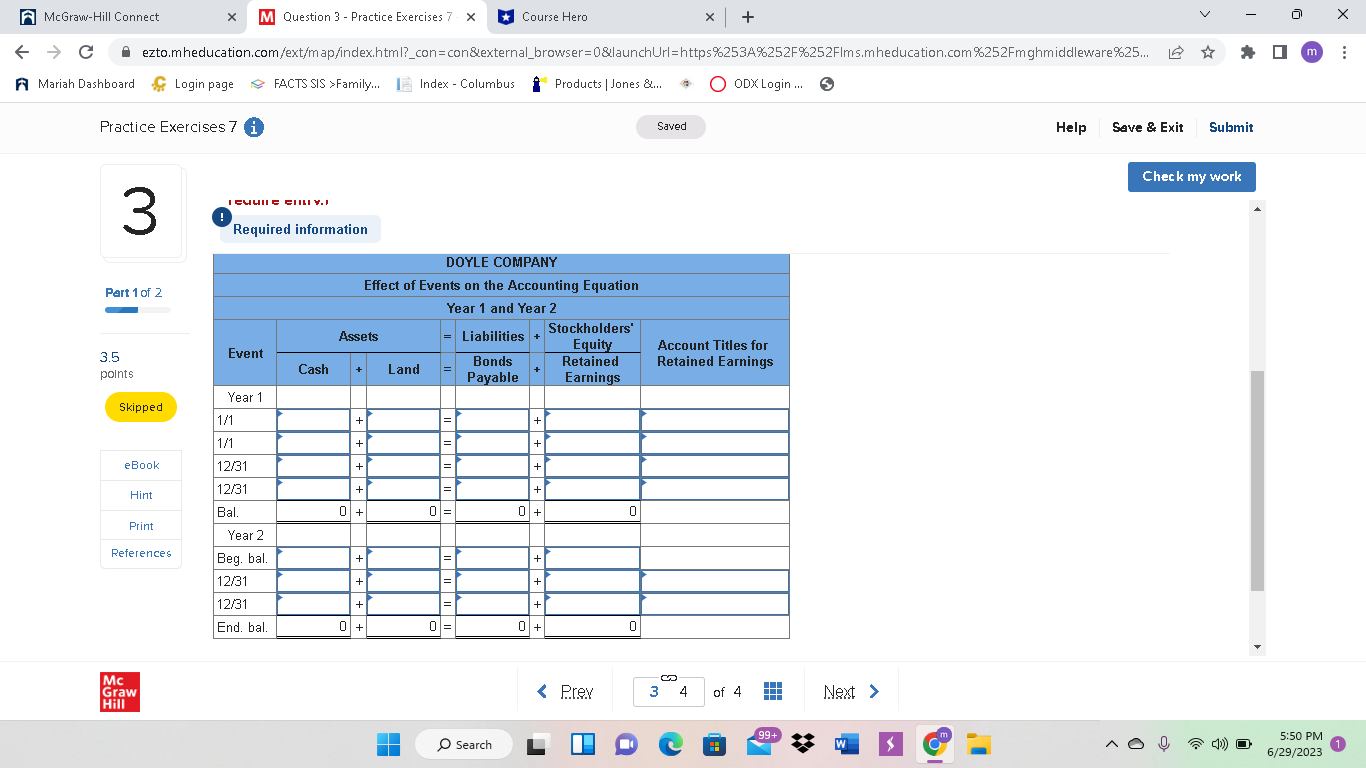Open the Mariah Dashboard bookmark
The height and width of the screenshot is (768, 1366).
coord(76,84)
